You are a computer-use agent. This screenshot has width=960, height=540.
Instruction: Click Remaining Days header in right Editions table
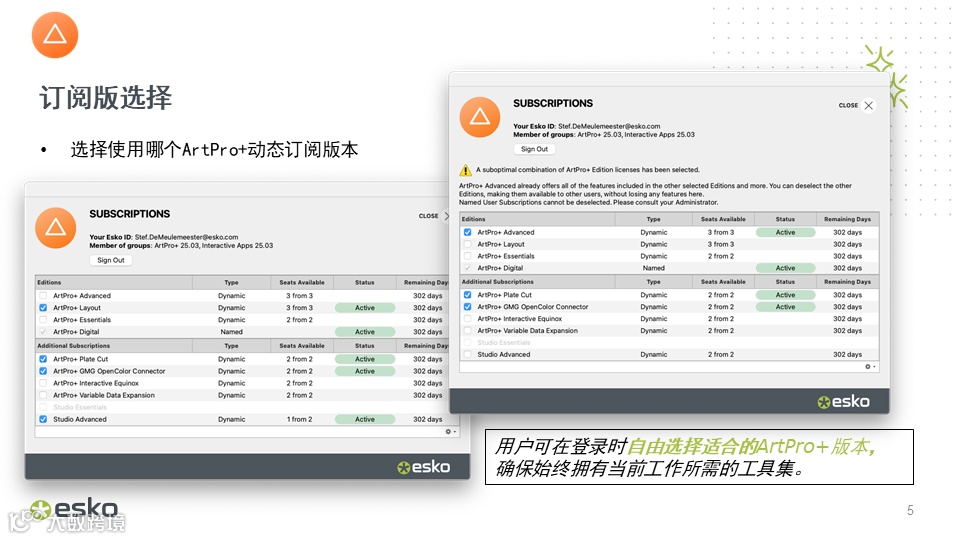point(847,219)
